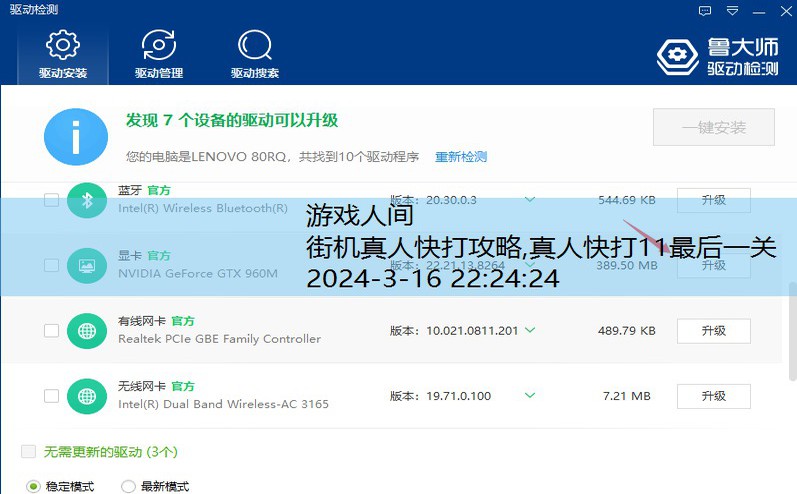Click the 有线网卡 globe icon
The image size is (797, 494).
pos(87,331)
